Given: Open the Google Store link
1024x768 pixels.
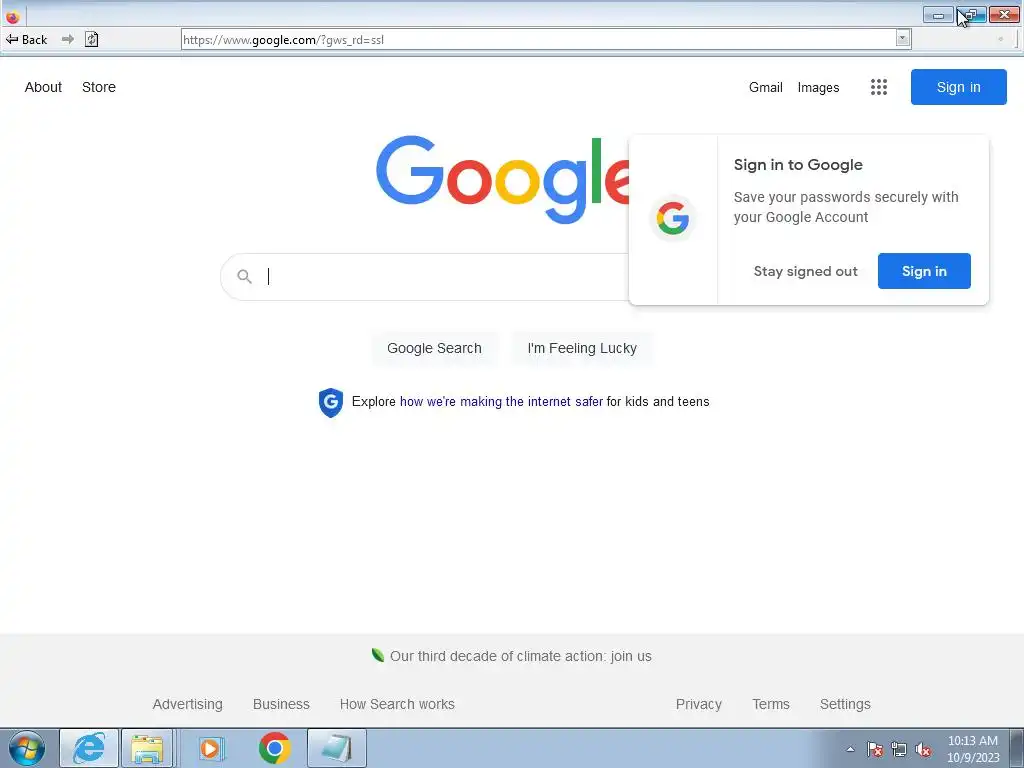Looking at the screenshot, I should [x=99, y=87].
